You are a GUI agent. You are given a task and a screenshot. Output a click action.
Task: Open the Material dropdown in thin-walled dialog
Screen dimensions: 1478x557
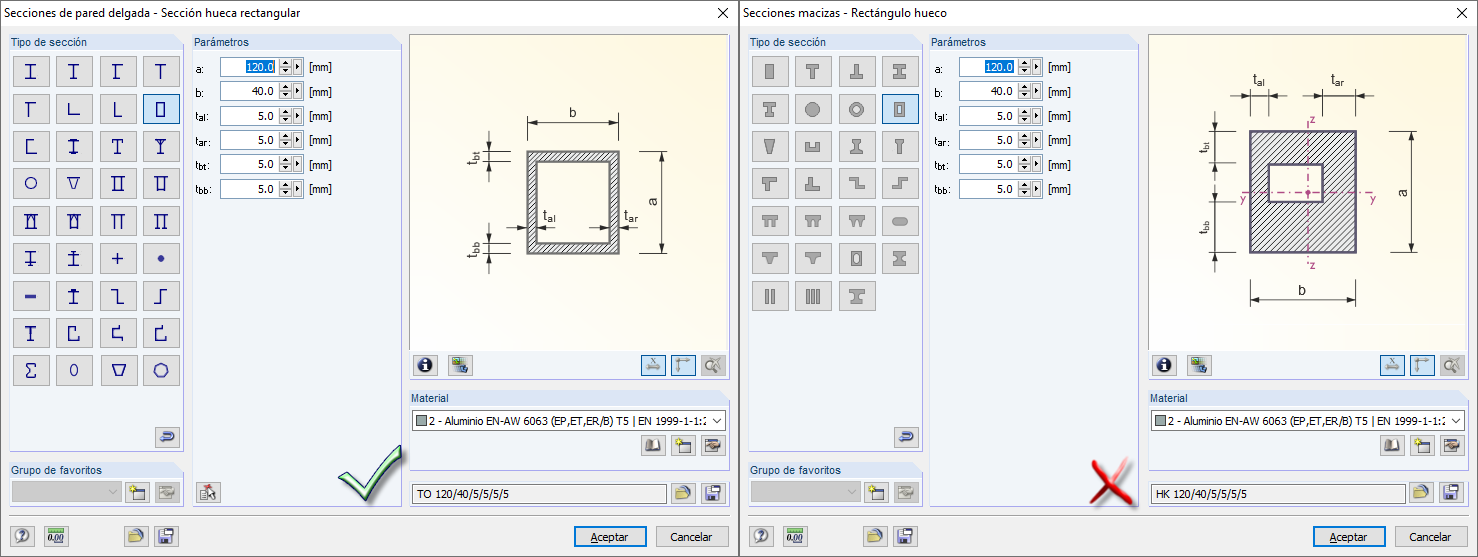tap(717, 421)
